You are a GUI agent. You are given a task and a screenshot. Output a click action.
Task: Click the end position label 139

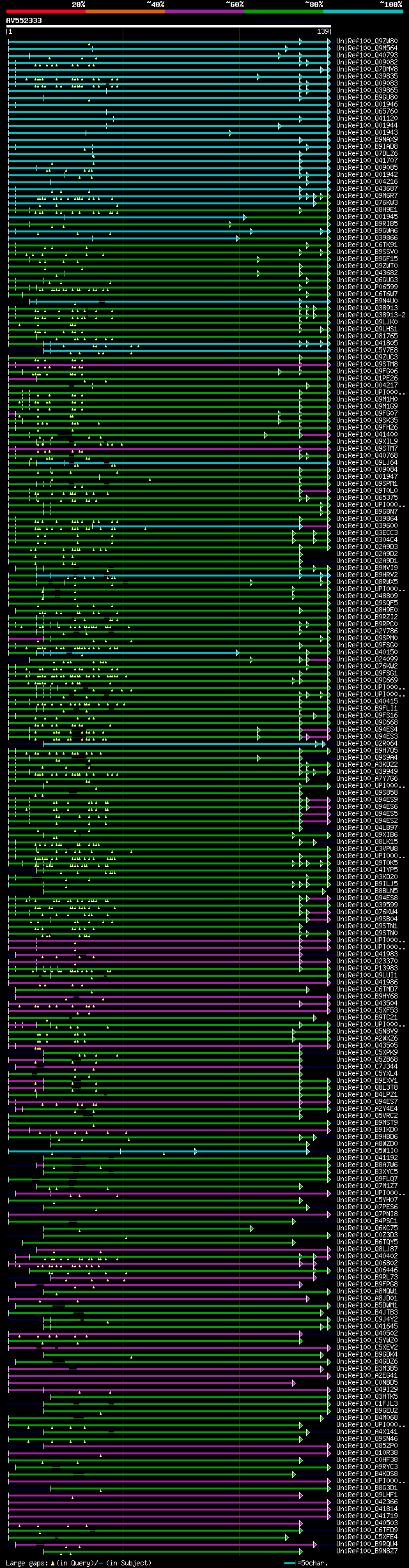click(323, 31)
